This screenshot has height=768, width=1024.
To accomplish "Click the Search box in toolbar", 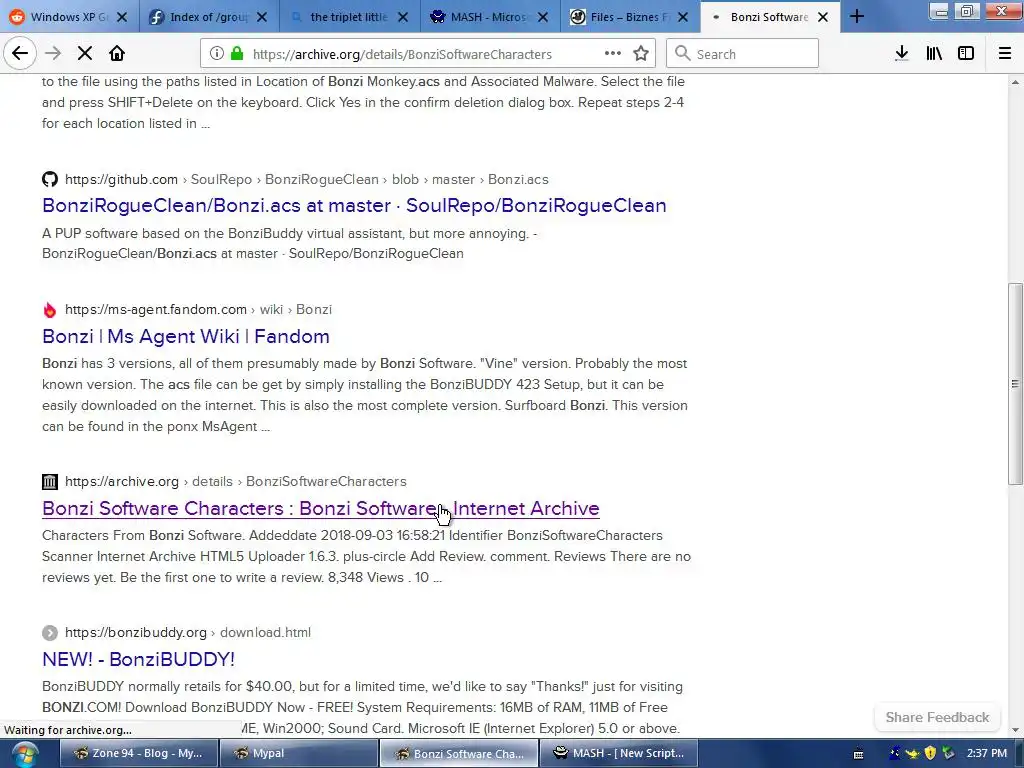I will pyautogui.click(x=742, y=54).
